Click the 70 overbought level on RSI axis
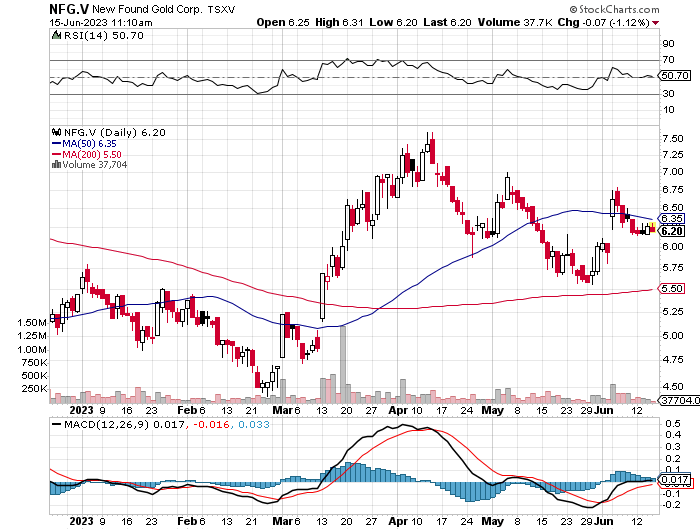The width and height of the screenshot is (700, 530). coord(668,60)
